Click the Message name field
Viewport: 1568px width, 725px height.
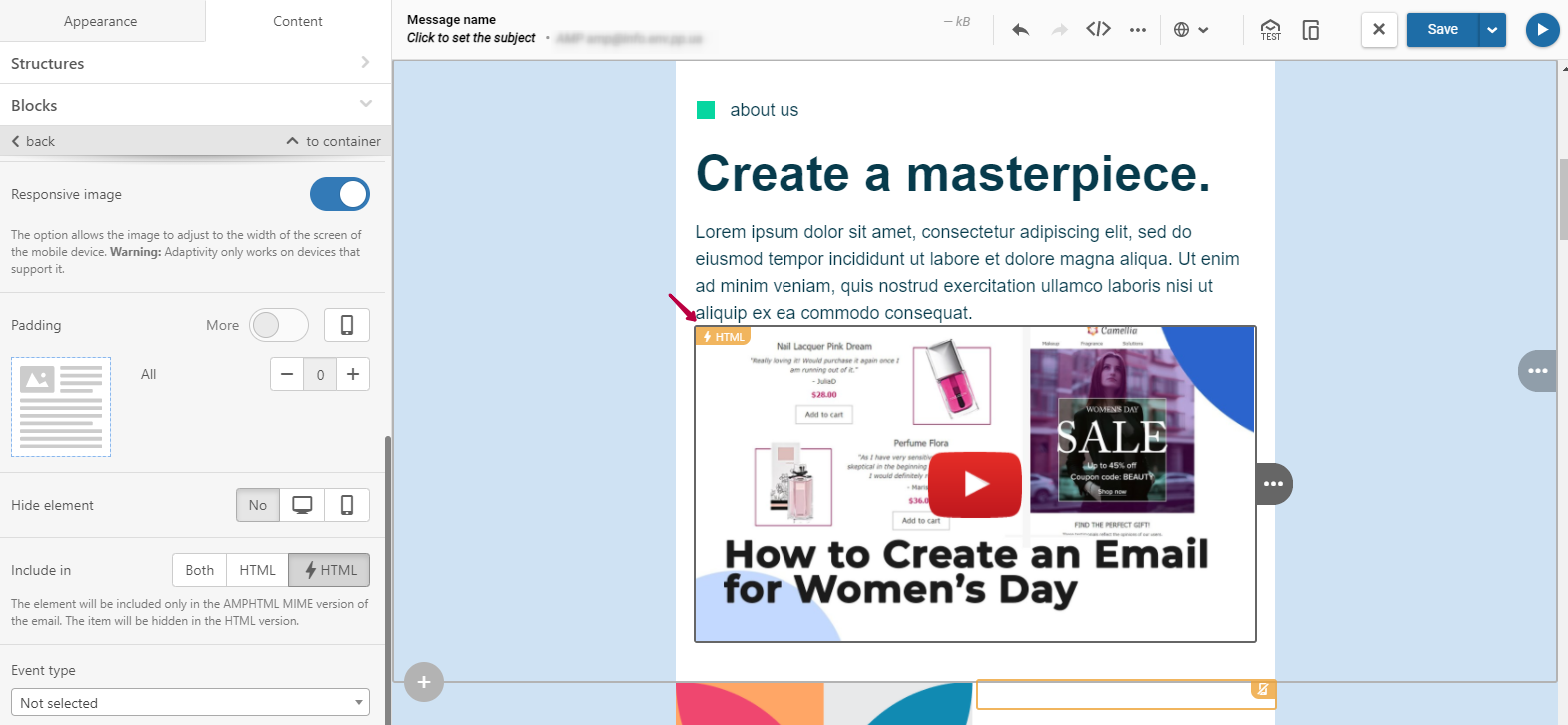[x=451, y=19]
